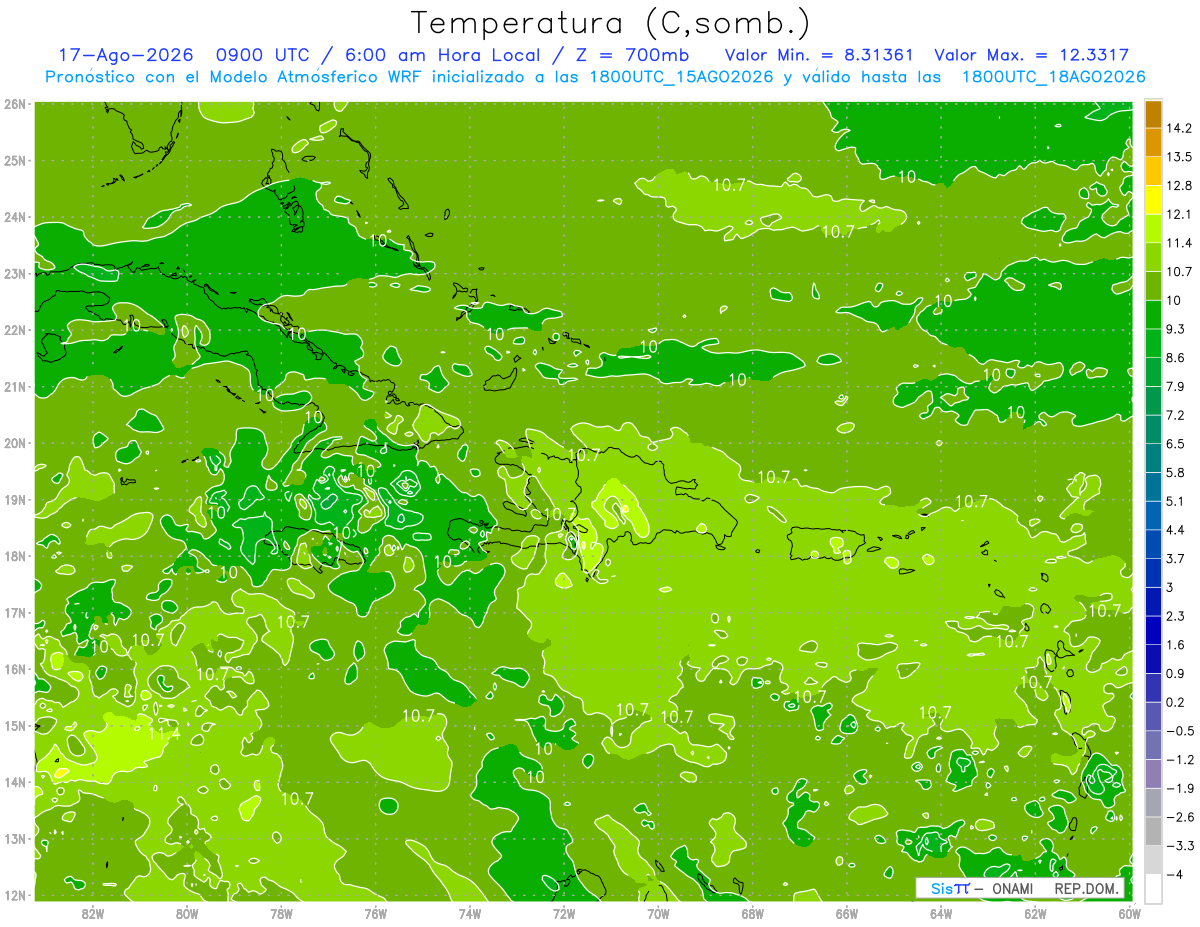Click the amber swatch between 12.8 and 13.5
This screenshot has width=1200, height=927.
[1153, 171]
